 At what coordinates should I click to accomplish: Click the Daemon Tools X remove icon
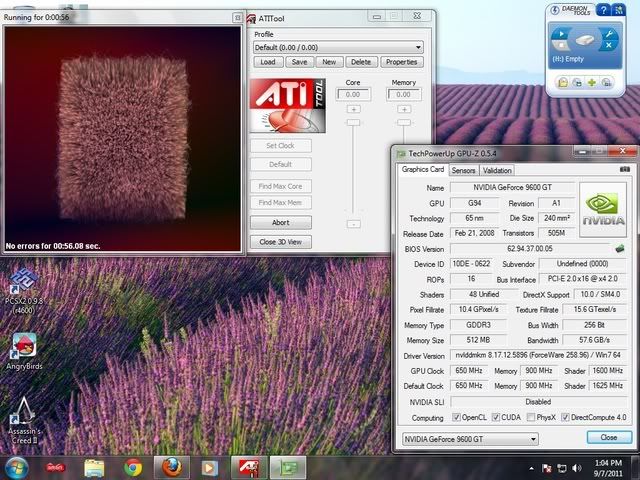tap(609, 45)
